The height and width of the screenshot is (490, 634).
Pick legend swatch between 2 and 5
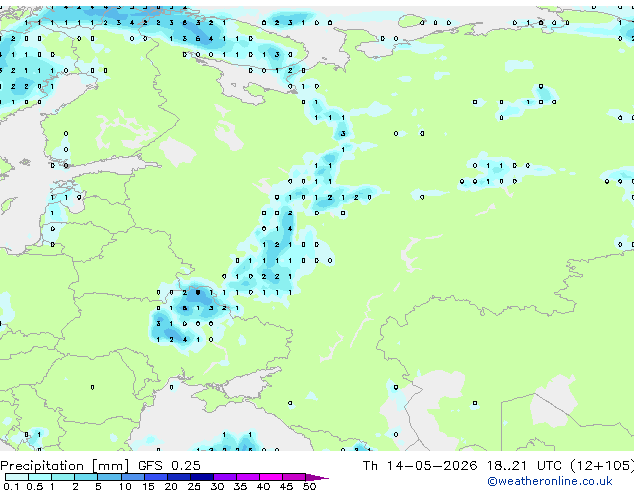pos(86,477)
